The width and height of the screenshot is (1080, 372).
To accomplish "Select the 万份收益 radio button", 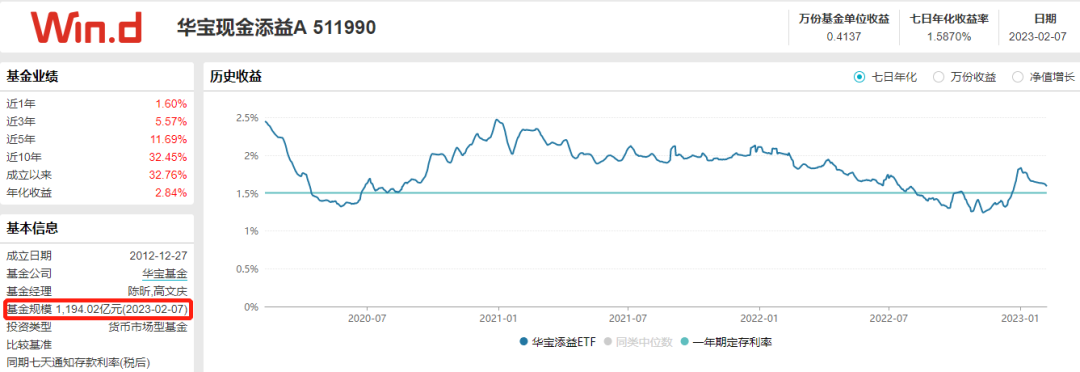I will point(938,77).
